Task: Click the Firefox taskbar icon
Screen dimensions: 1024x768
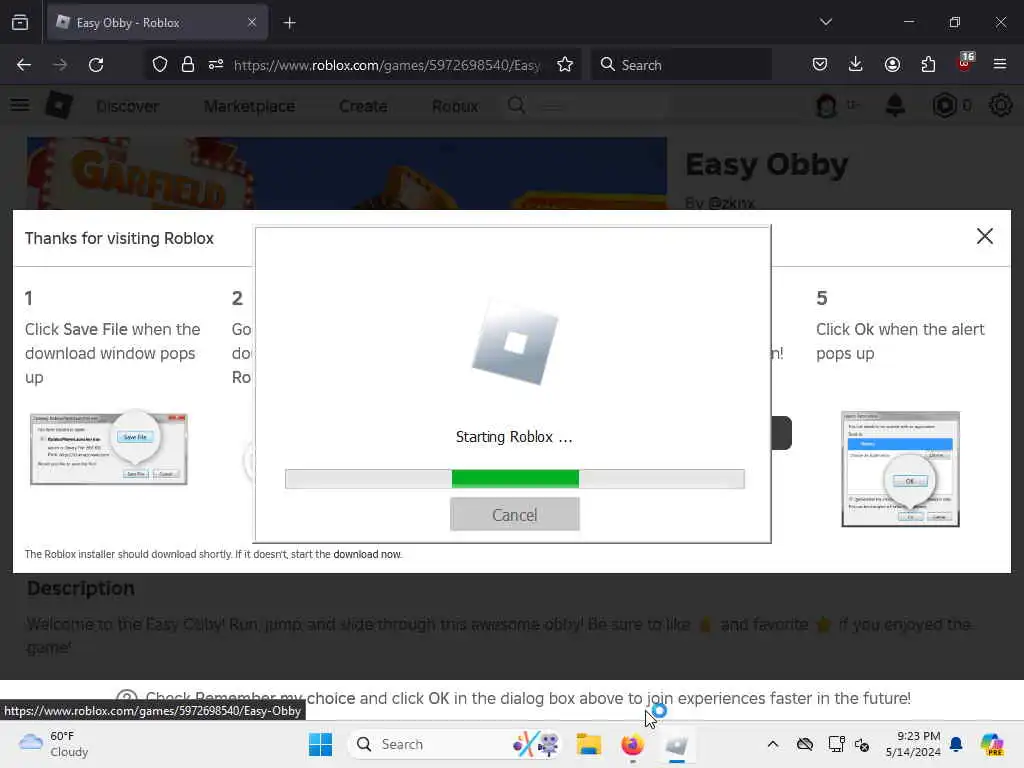Action: click(x=632, y=744)
